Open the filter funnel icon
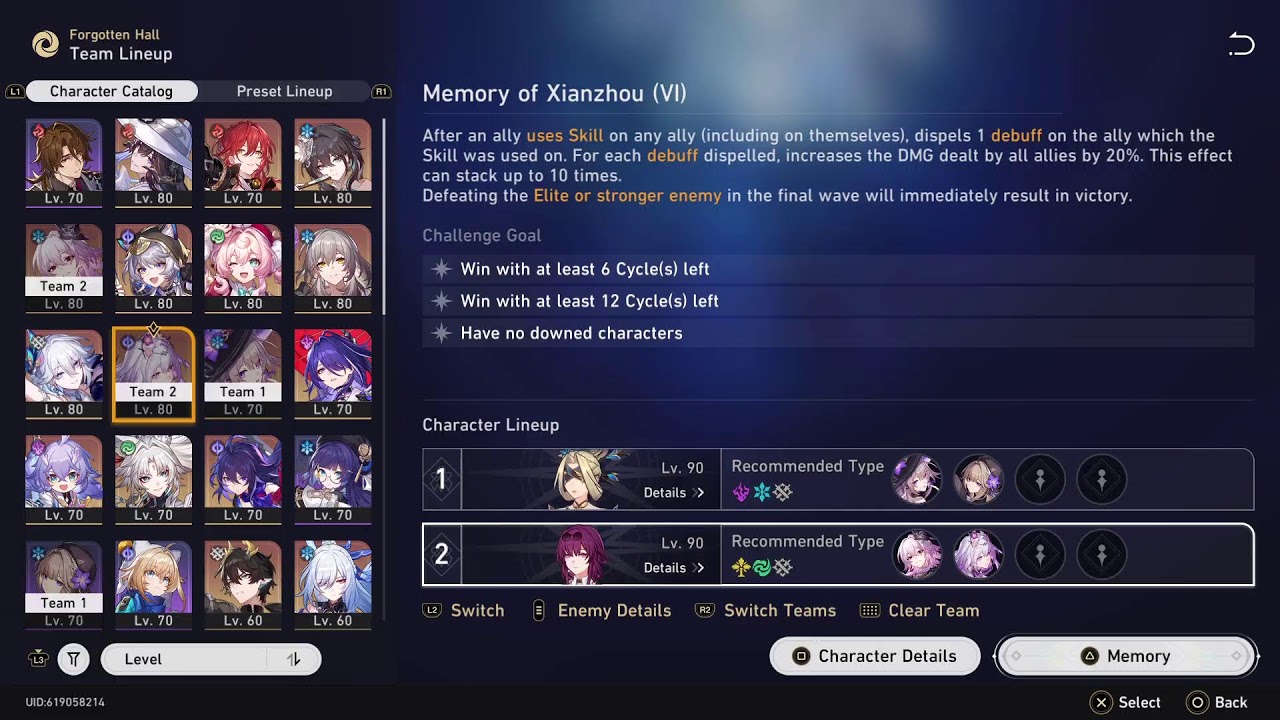The width and height of the screenshot is (1280, 720). coord(73,659)
